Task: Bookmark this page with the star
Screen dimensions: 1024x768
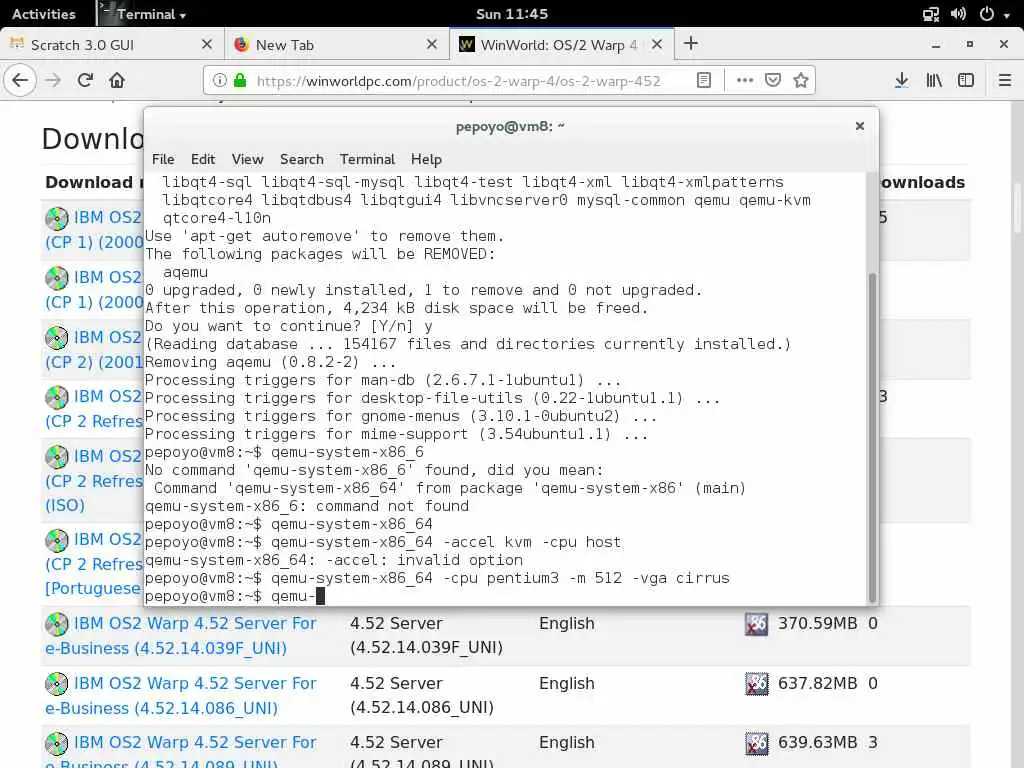Action: coord(801,80)
